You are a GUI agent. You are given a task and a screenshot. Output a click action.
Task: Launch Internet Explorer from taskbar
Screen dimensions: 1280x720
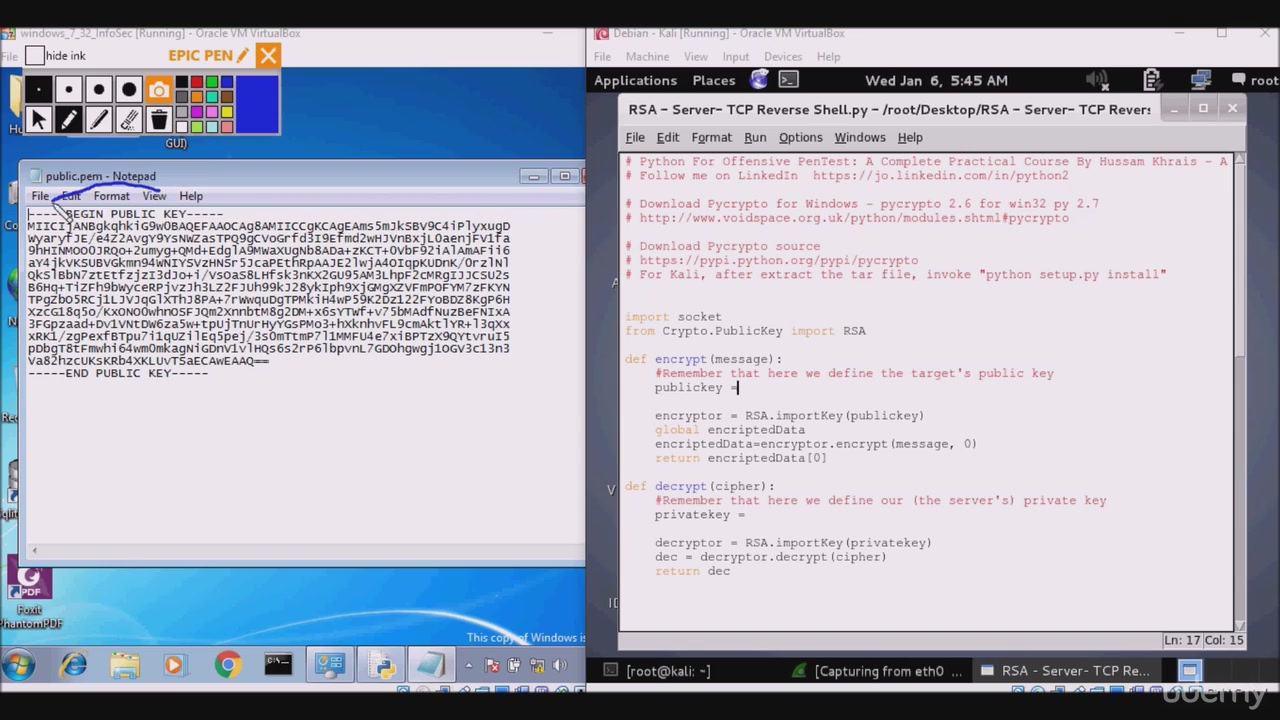click(x=74, y=664)
